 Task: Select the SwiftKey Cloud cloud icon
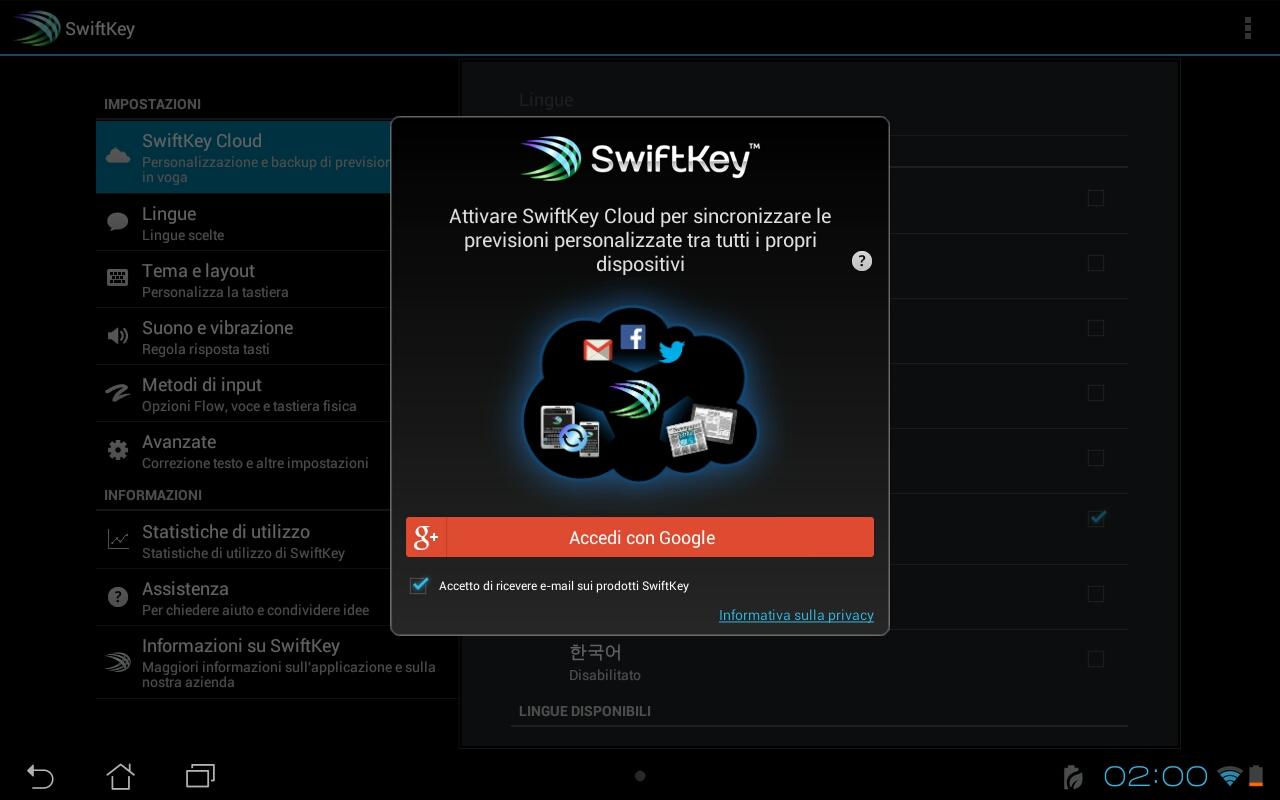tap(118, 155)
